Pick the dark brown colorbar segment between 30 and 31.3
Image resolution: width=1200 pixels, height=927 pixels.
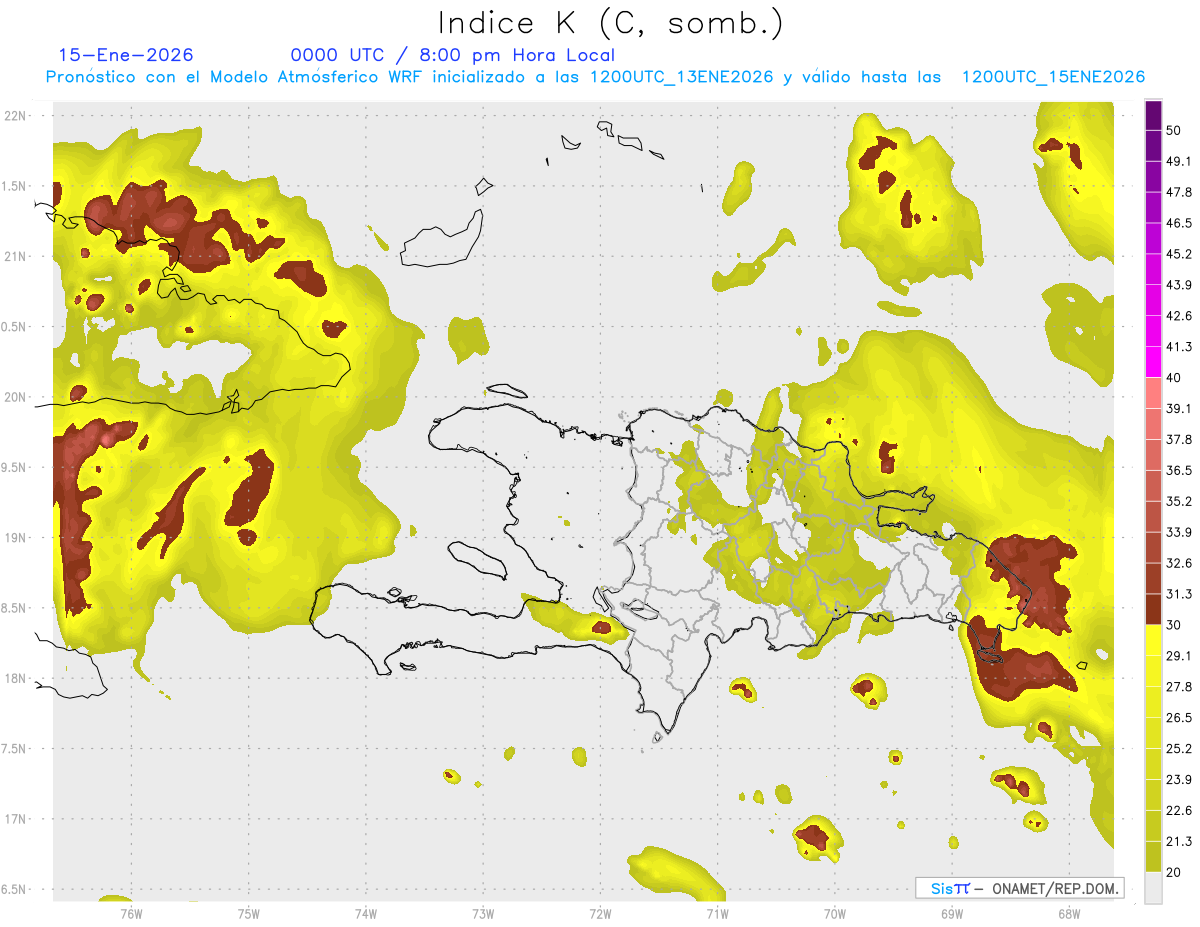click(1153, 609)
